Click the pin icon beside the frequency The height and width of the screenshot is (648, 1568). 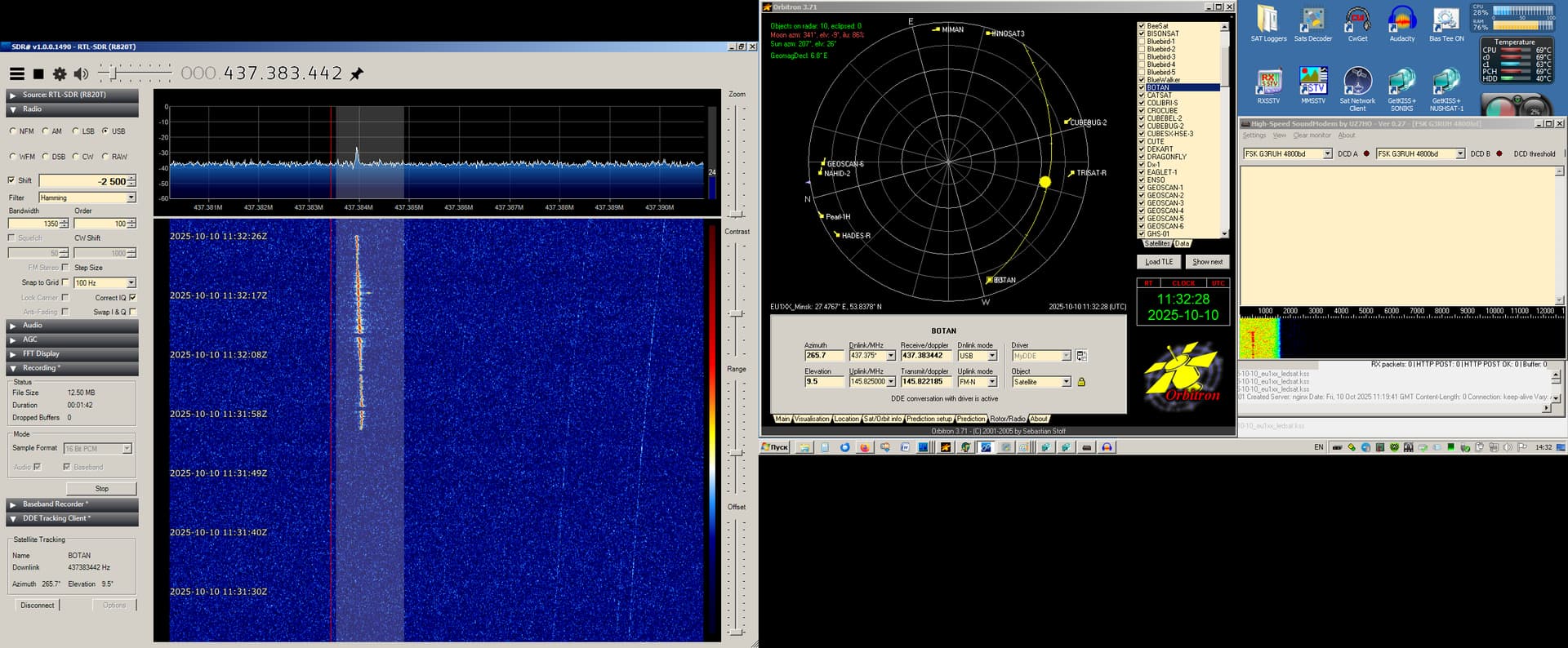(357, 74)
